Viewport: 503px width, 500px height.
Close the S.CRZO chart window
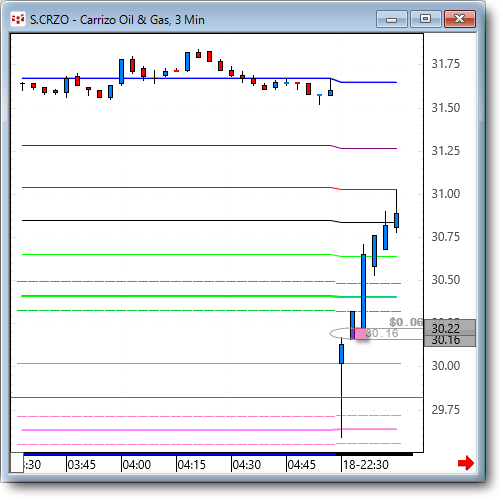[460, 19]
